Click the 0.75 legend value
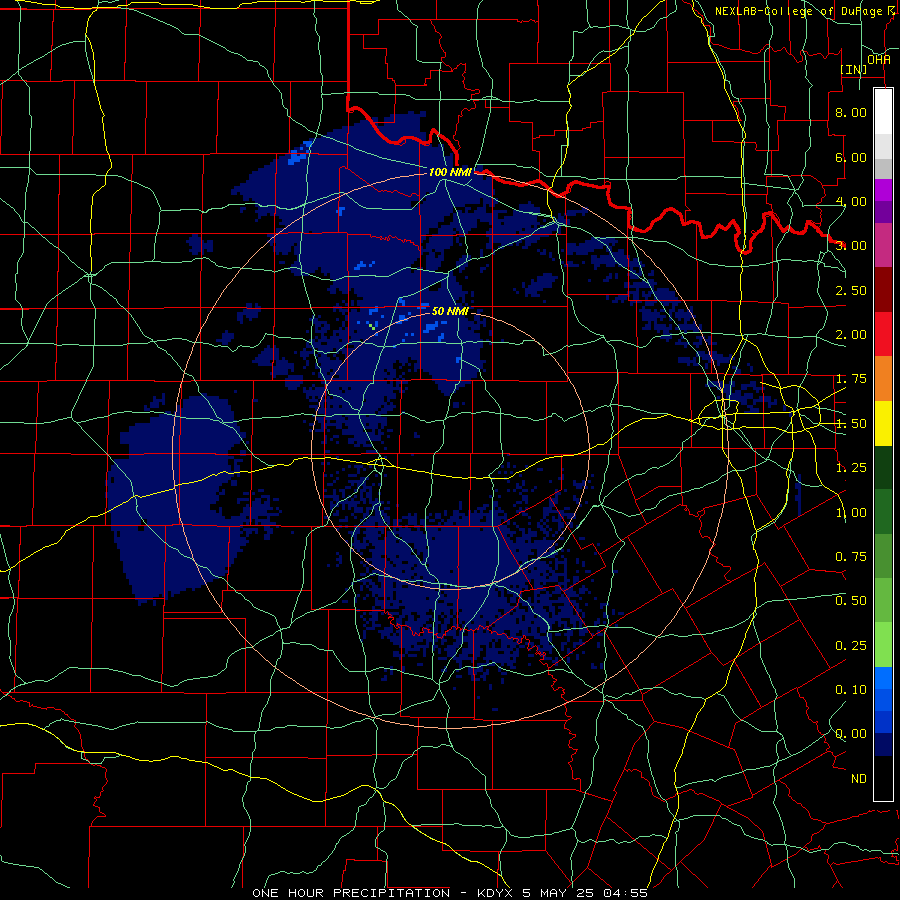 pyautogui.click(x=851, y=557)
